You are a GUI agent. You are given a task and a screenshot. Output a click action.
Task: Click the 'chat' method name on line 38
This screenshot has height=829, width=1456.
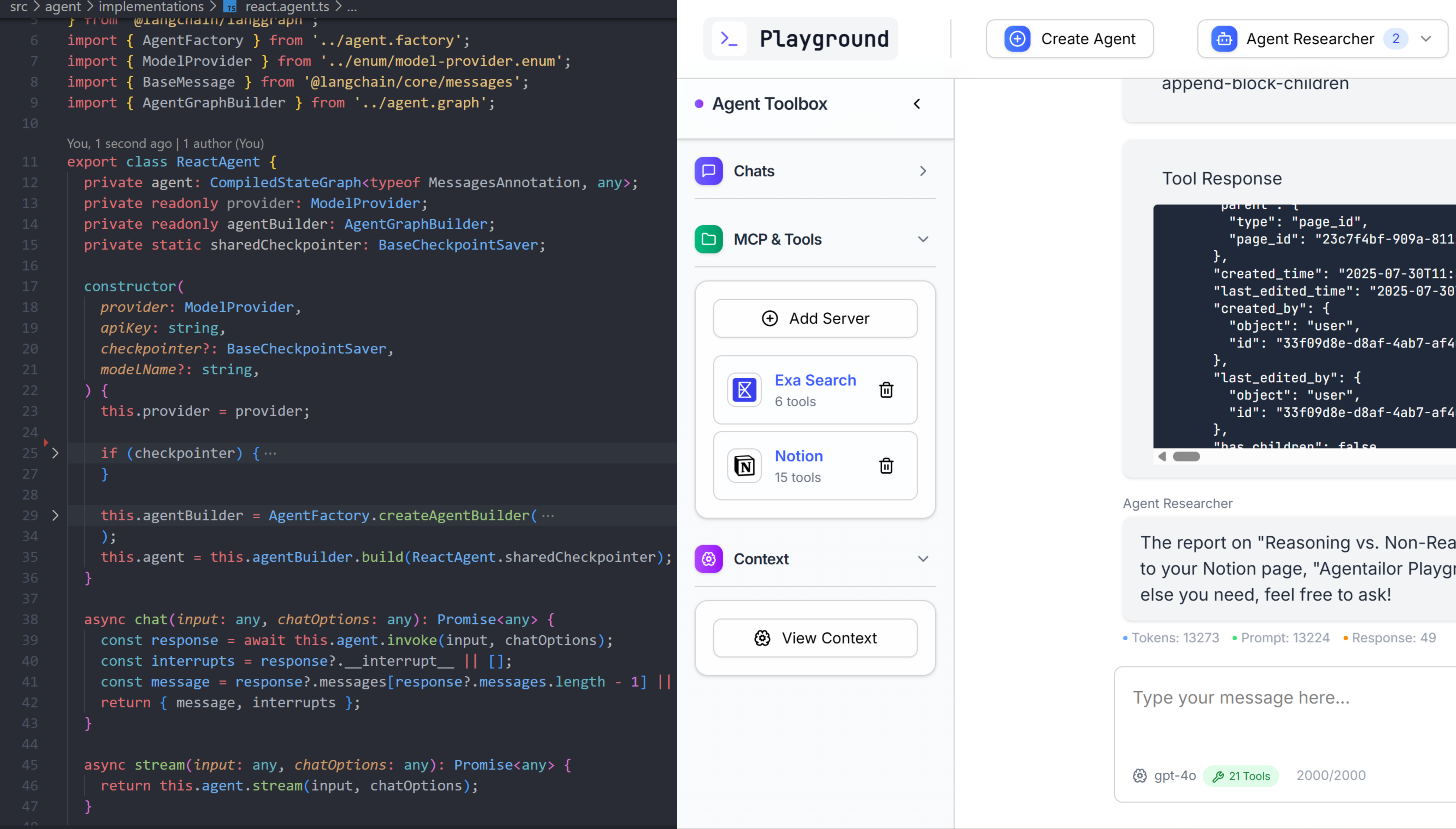151,620
